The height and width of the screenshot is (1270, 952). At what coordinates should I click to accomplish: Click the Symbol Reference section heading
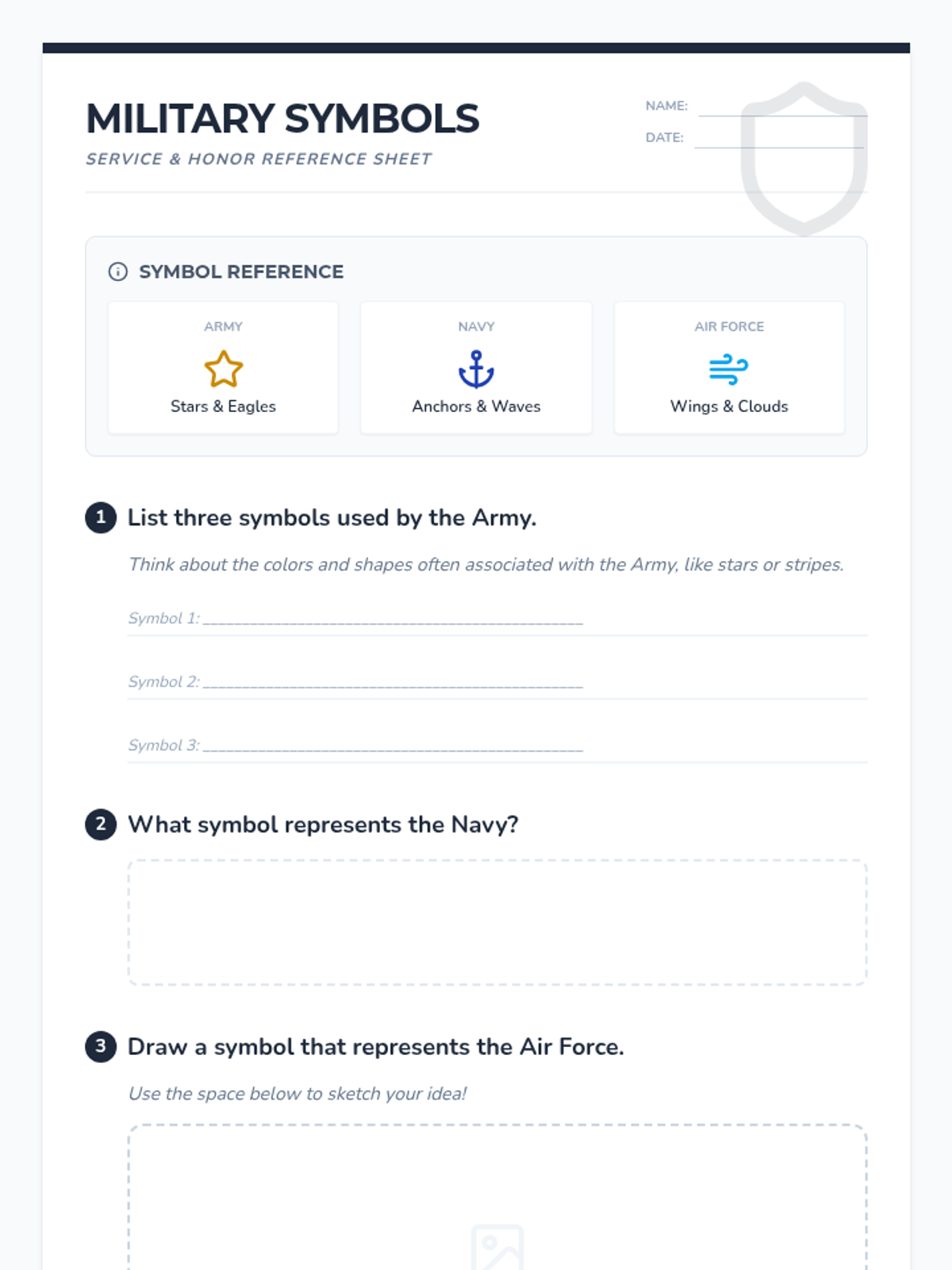[x=241, y=272]
